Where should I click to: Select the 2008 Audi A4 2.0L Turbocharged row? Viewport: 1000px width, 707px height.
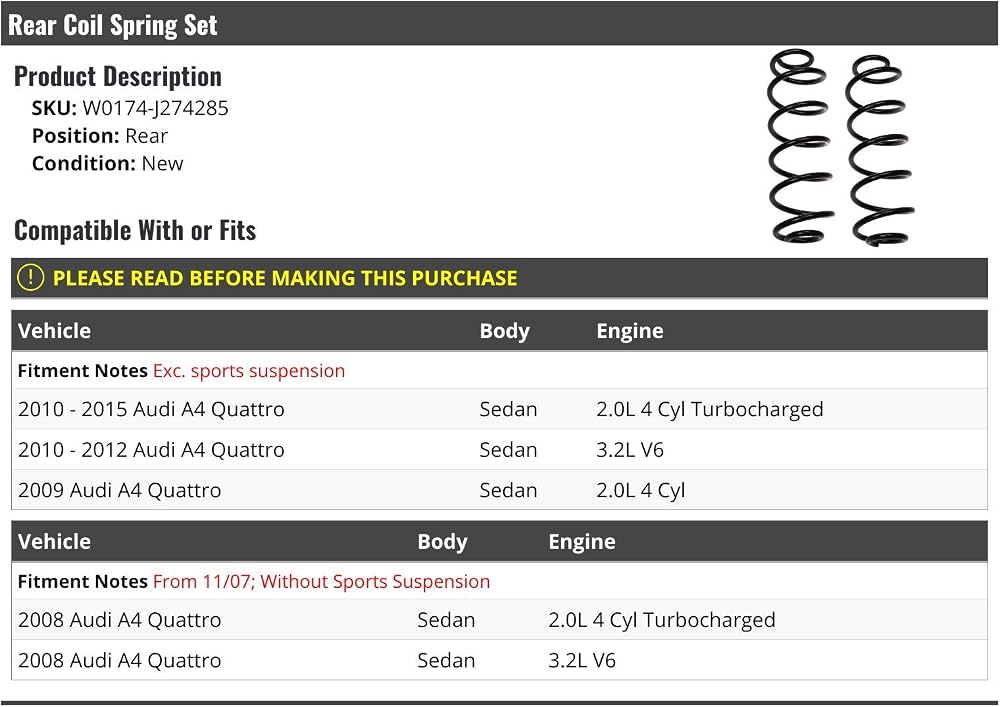click(499, 620)
